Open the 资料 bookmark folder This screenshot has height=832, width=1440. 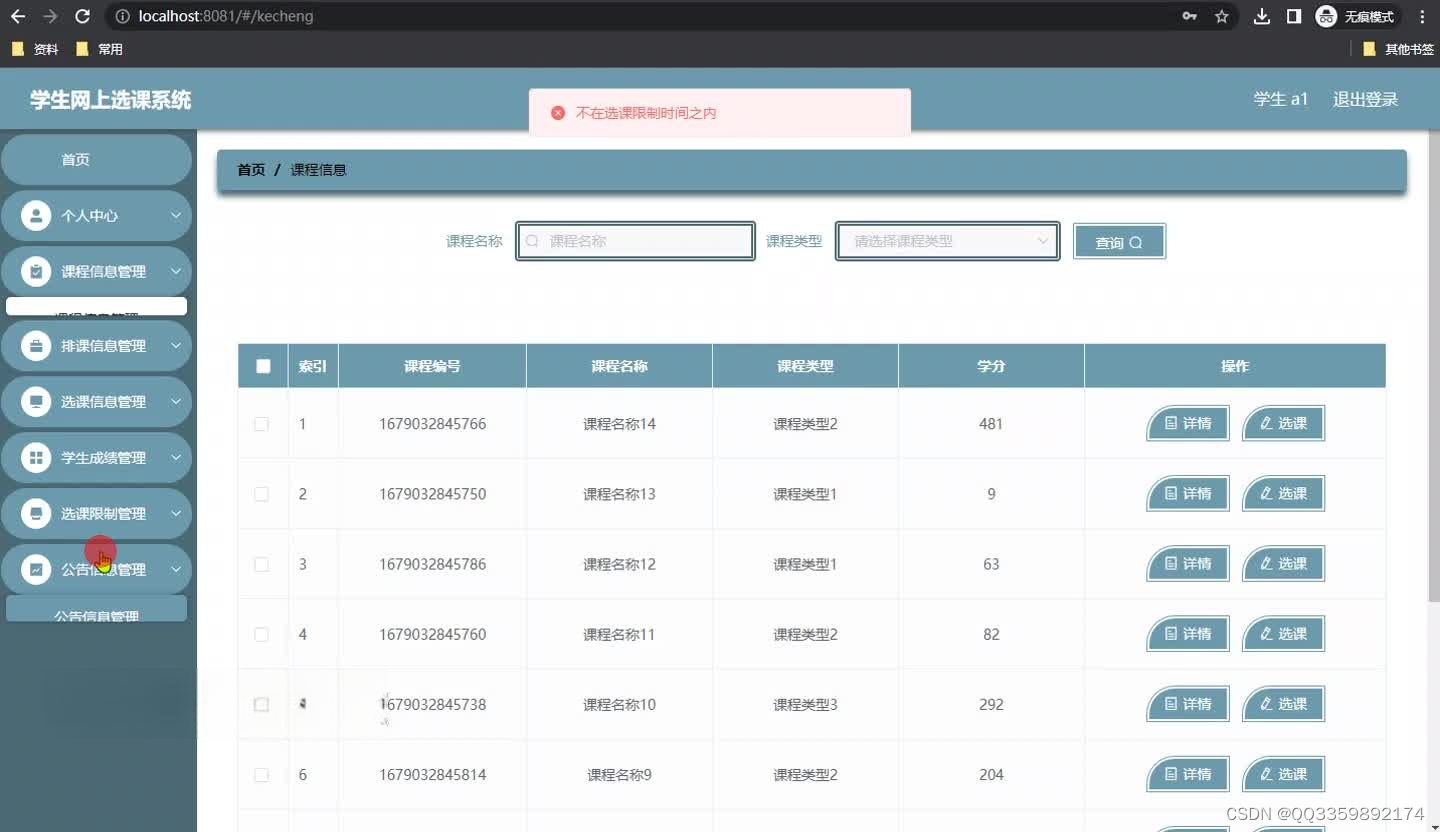35,49
